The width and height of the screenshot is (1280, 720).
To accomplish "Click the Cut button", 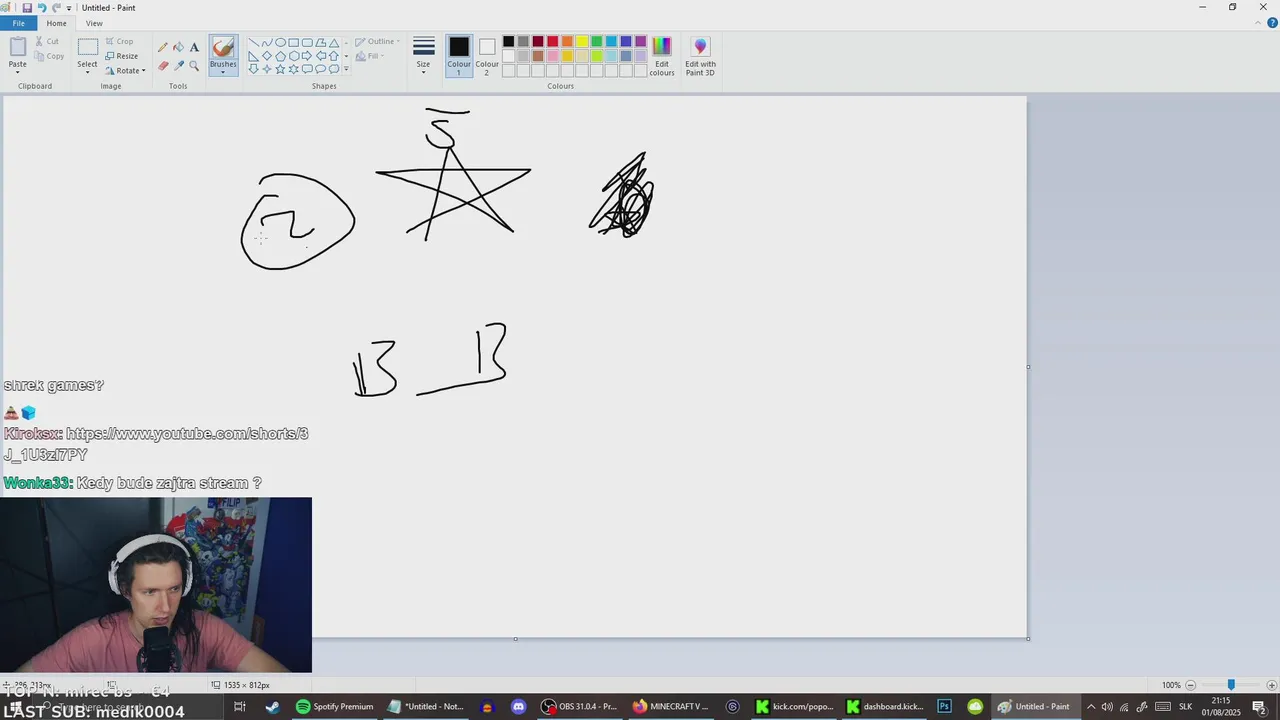I will tap(46, 42).
